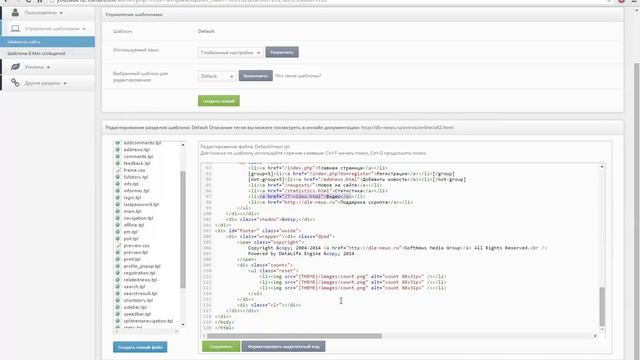Image resolution: width=640 pixels, height=360 pixels.
Task: Click the pencil icon next to frame.css
Action: (118, 170)
